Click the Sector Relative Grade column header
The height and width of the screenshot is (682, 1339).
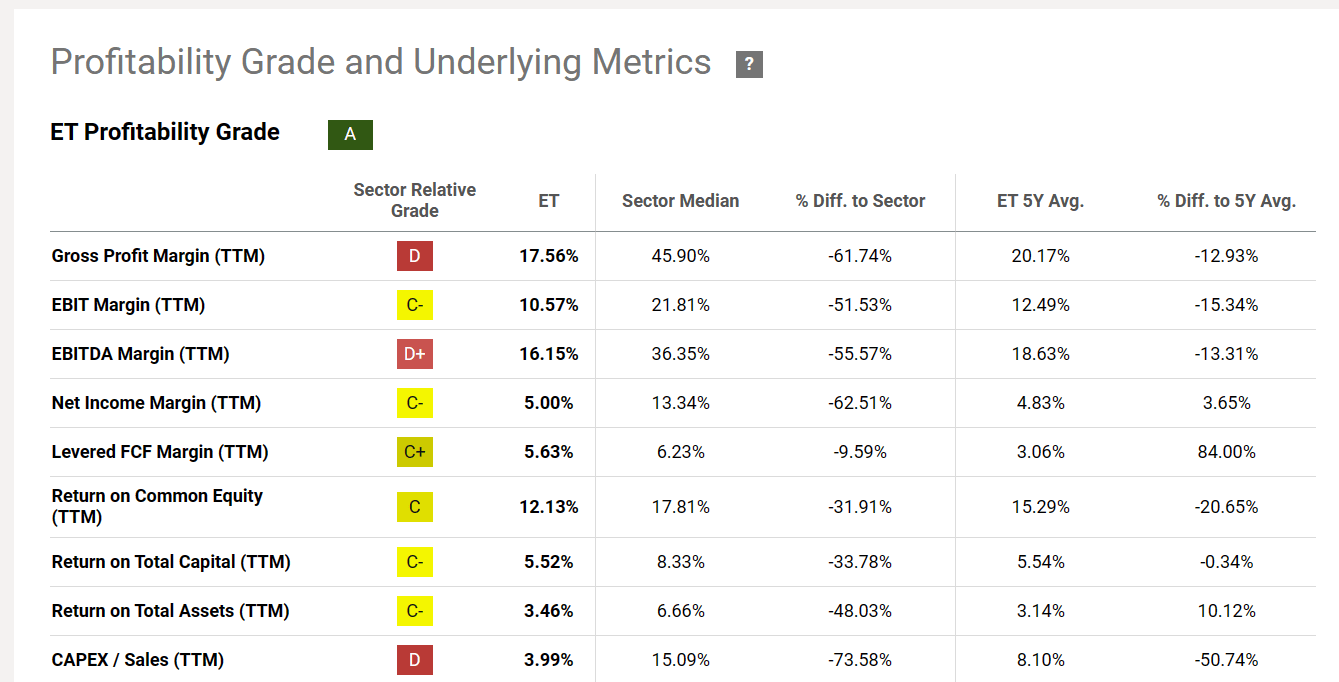tap(415, 200)
